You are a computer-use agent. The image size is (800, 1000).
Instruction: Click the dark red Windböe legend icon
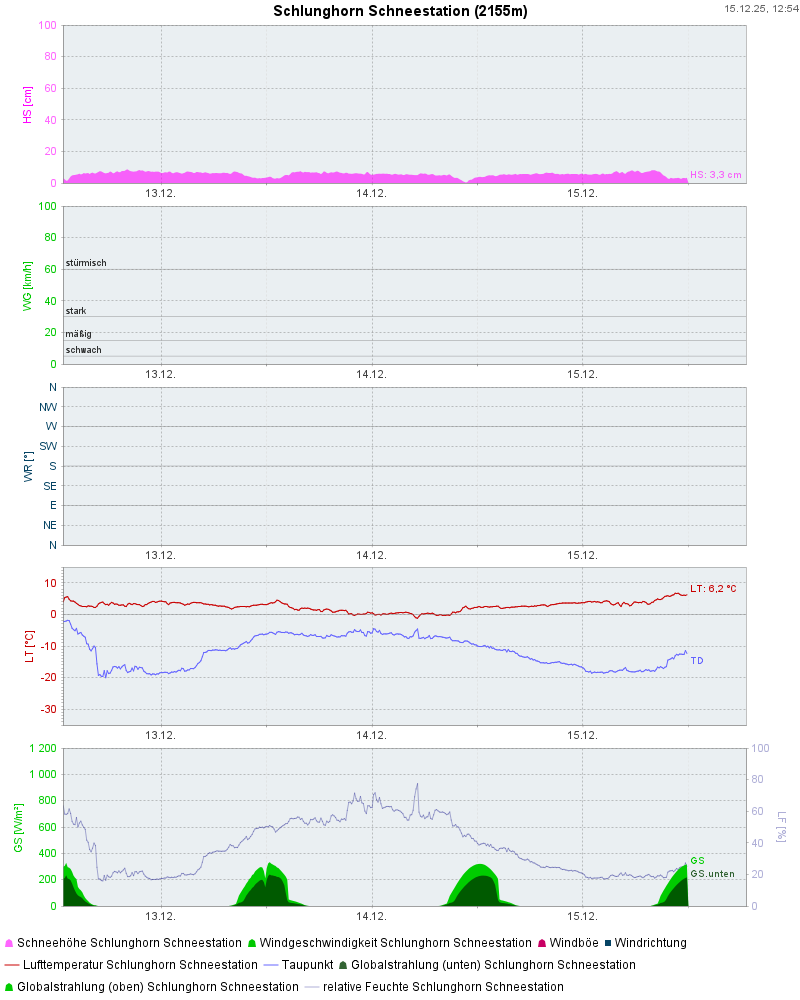[x=541, y=943]
